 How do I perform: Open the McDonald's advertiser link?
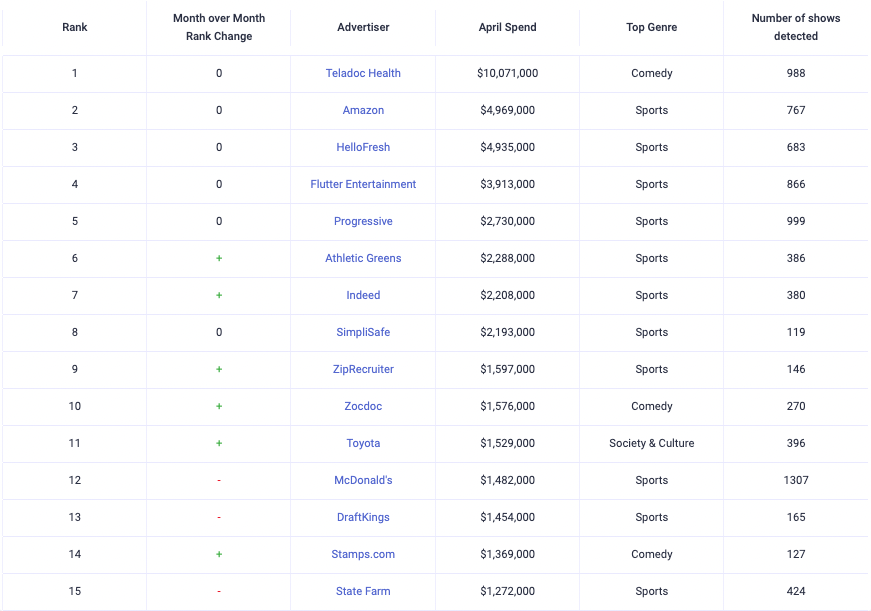click(363, 480)
